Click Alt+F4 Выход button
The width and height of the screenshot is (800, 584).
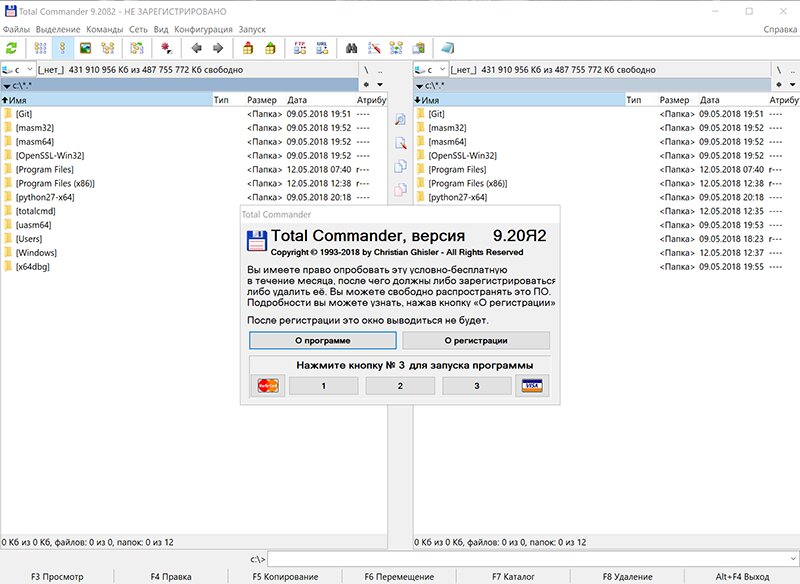point(742,576)
